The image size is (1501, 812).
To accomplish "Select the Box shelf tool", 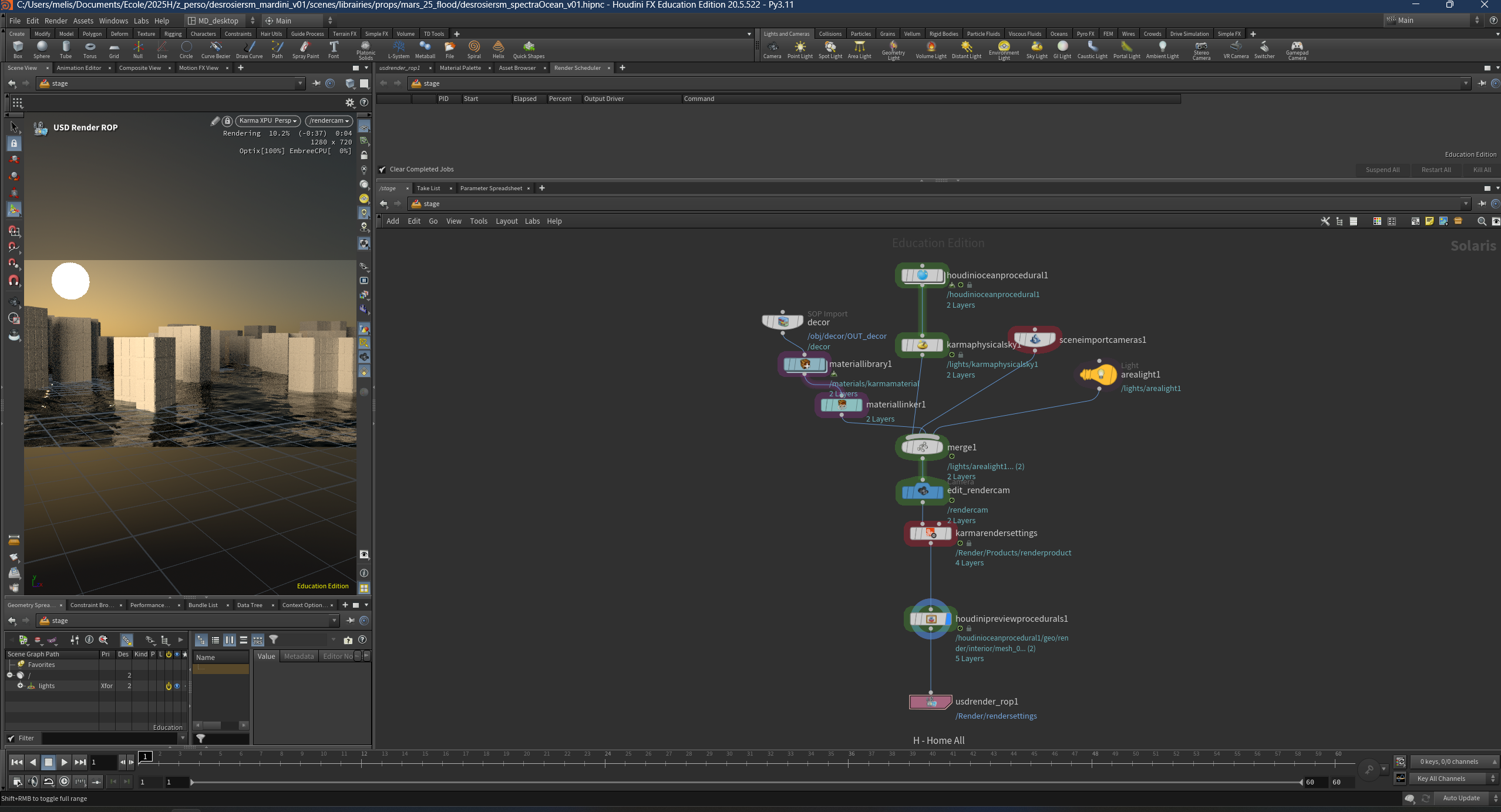I will 18,49.
